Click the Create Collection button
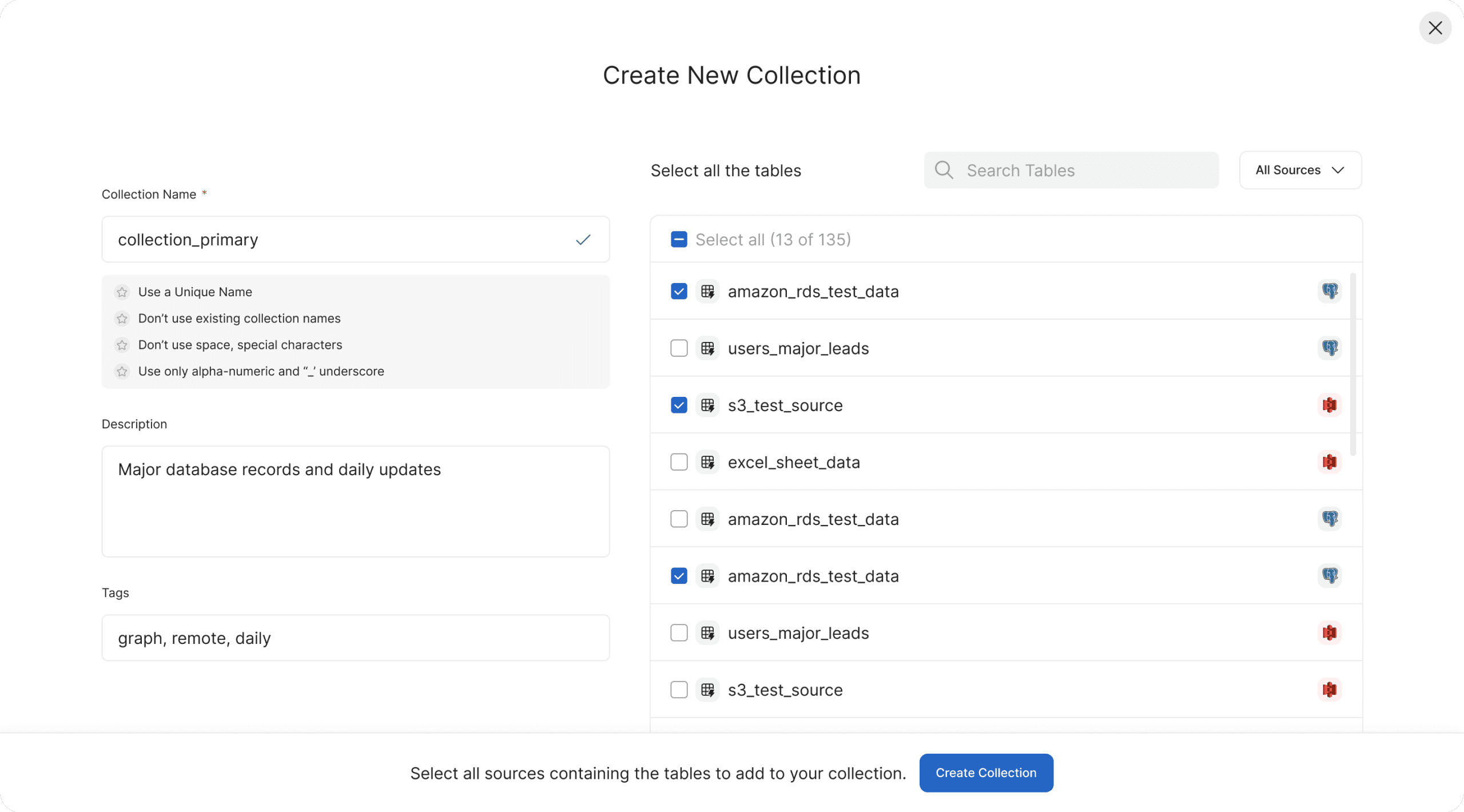Screen dimensions: 1464x812 coord(986,773)
